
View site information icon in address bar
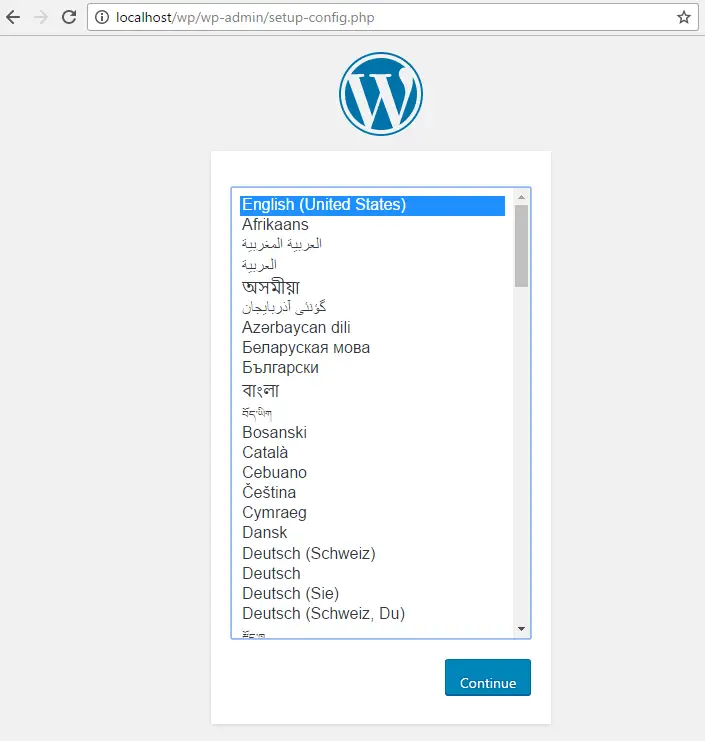pos(102,17)
